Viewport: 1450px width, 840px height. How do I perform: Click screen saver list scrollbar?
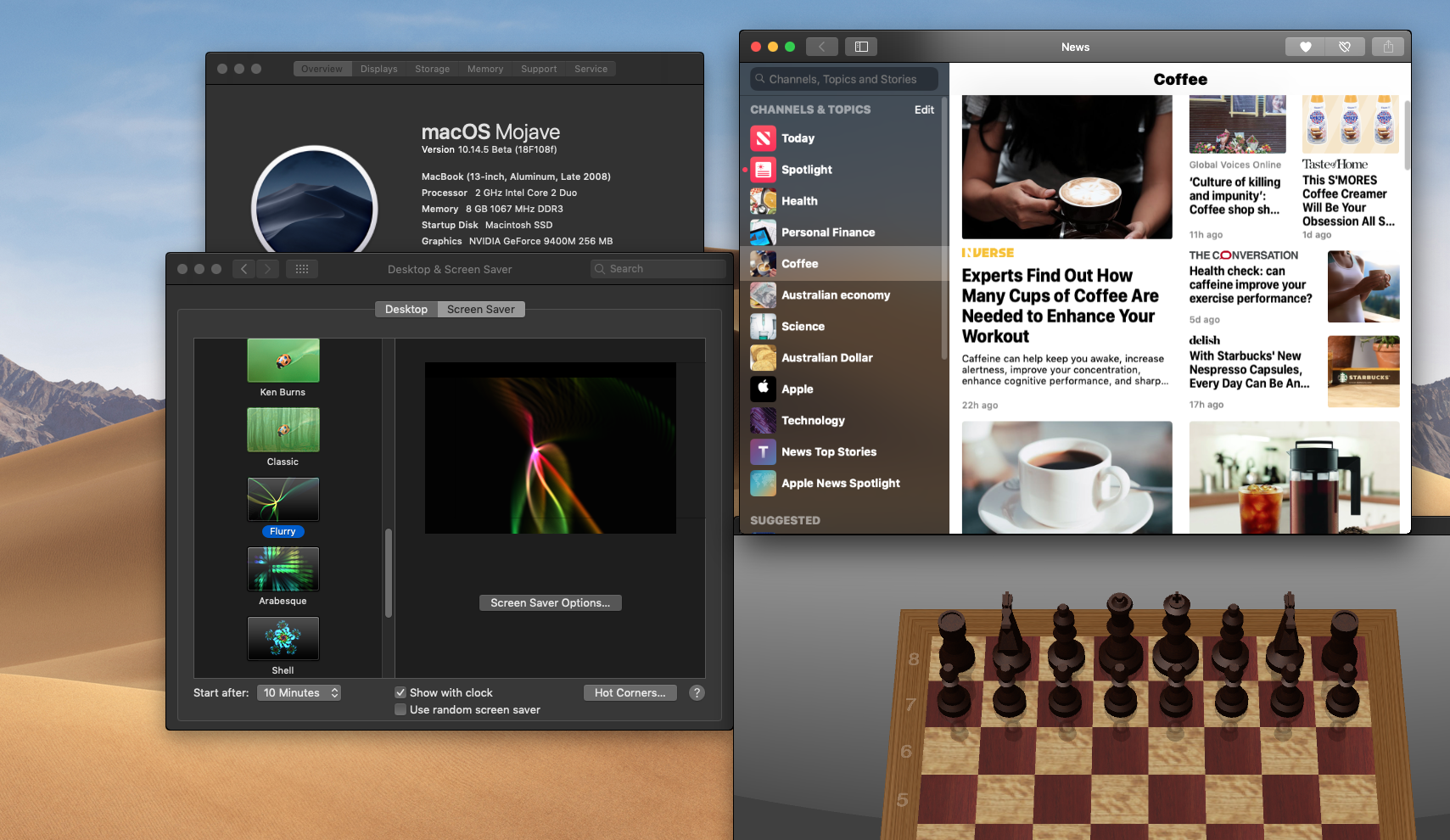coord(389,573)
